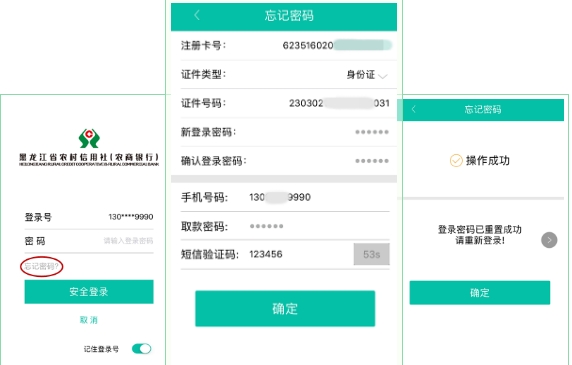Viewport: 572px width, 365px height.
Task: Click the 注册卡号 card number field
Action: (285, 46)
